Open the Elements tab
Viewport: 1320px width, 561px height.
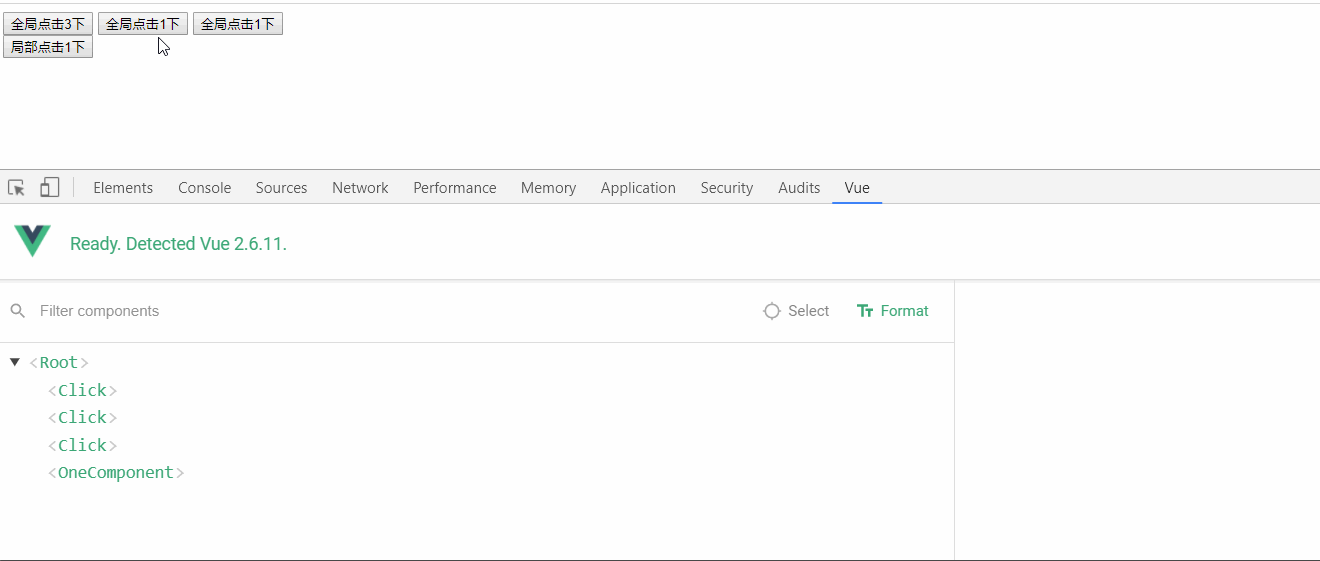pos(123,188)
